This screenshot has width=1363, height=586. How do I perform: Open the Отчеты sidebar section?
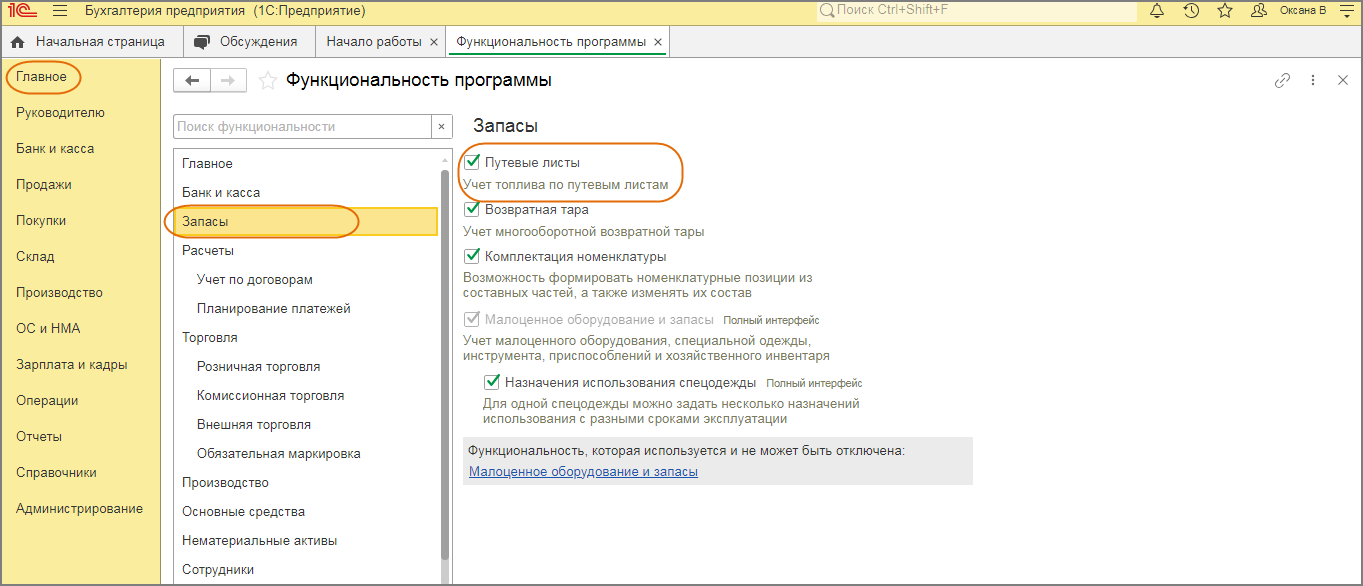(x=39, y=437)
